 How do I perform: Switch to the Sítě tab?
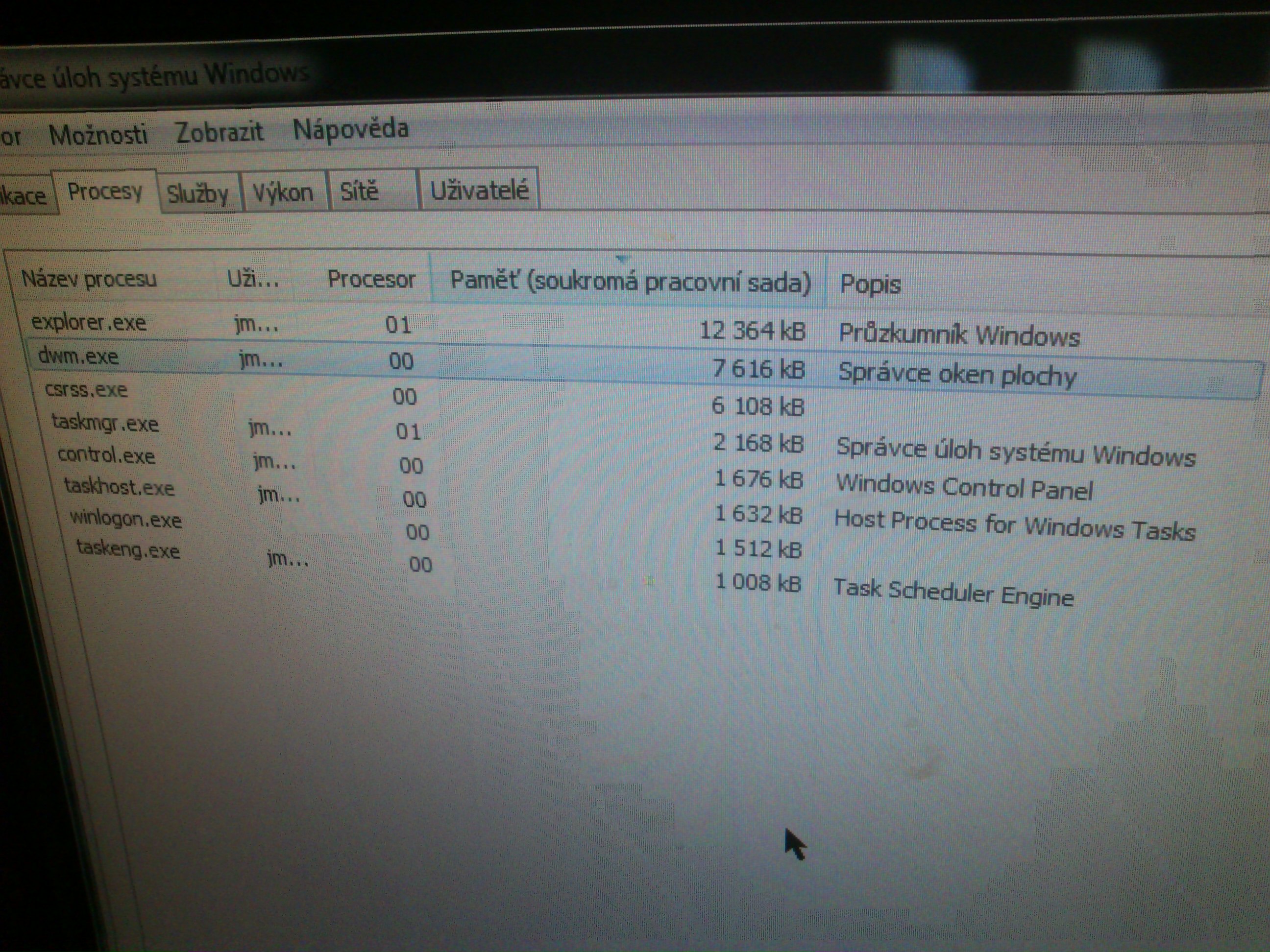click(x=360, y=190)
